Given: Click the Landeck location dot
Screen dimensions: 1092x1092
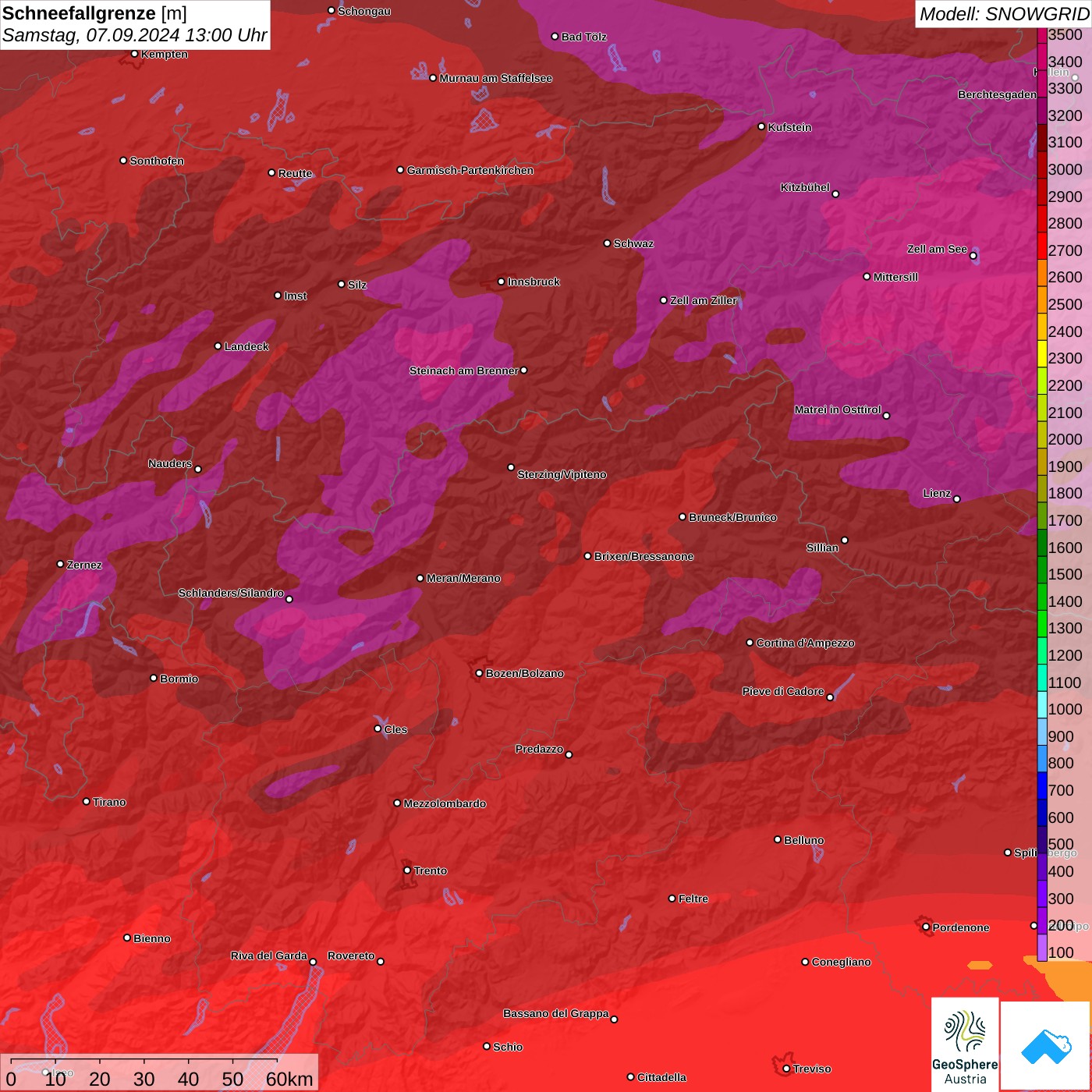Looking at the screenshot, I should coord(218,346).
